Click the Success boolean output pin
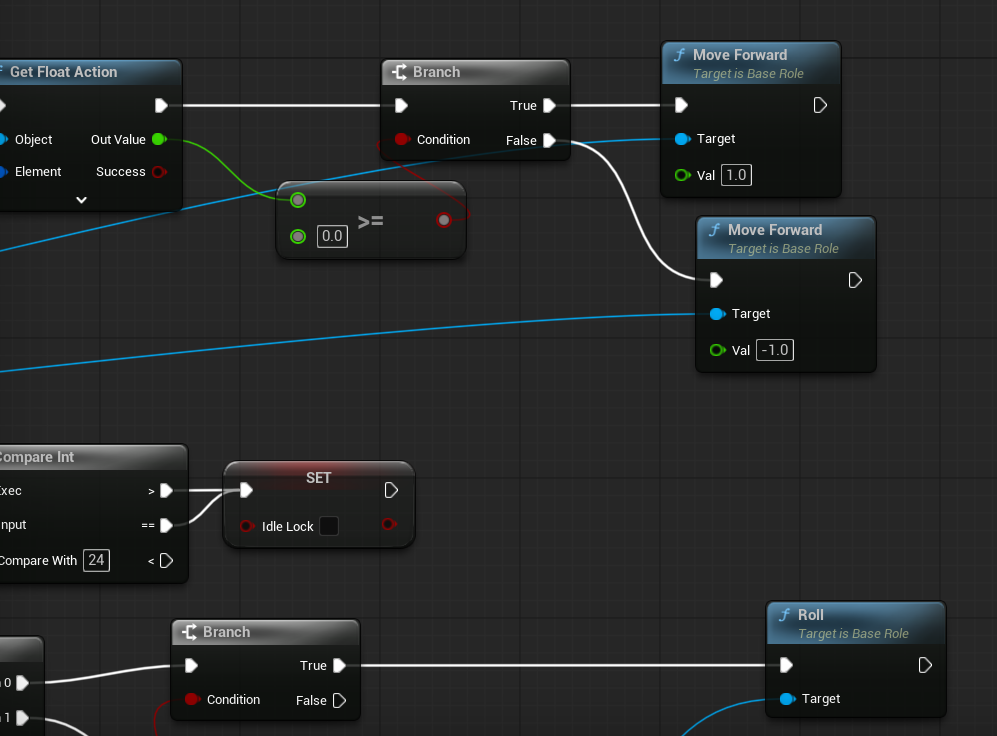This screenshot has height=736, width=997. tap(159, 172)
